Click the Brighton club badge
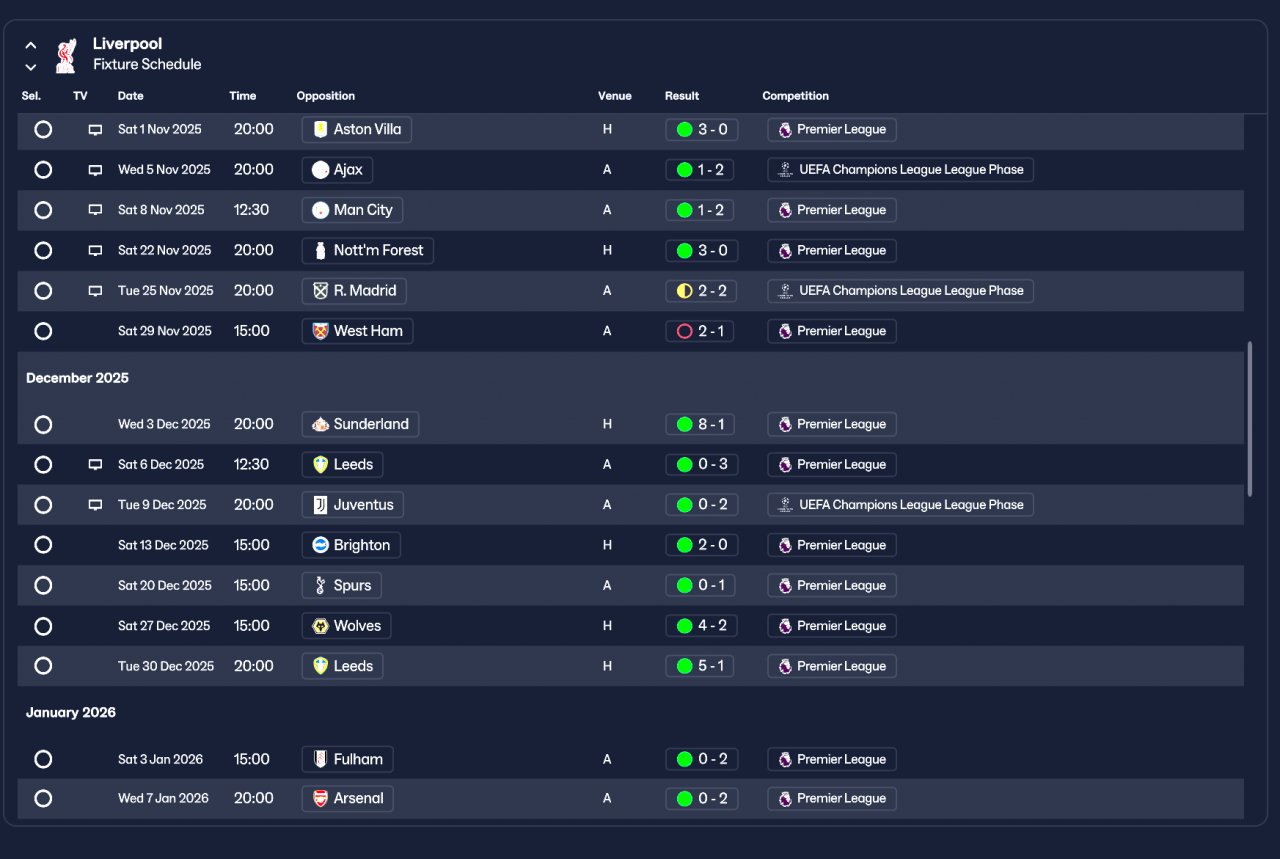The image size is (1280, 859). pos(320,545)
